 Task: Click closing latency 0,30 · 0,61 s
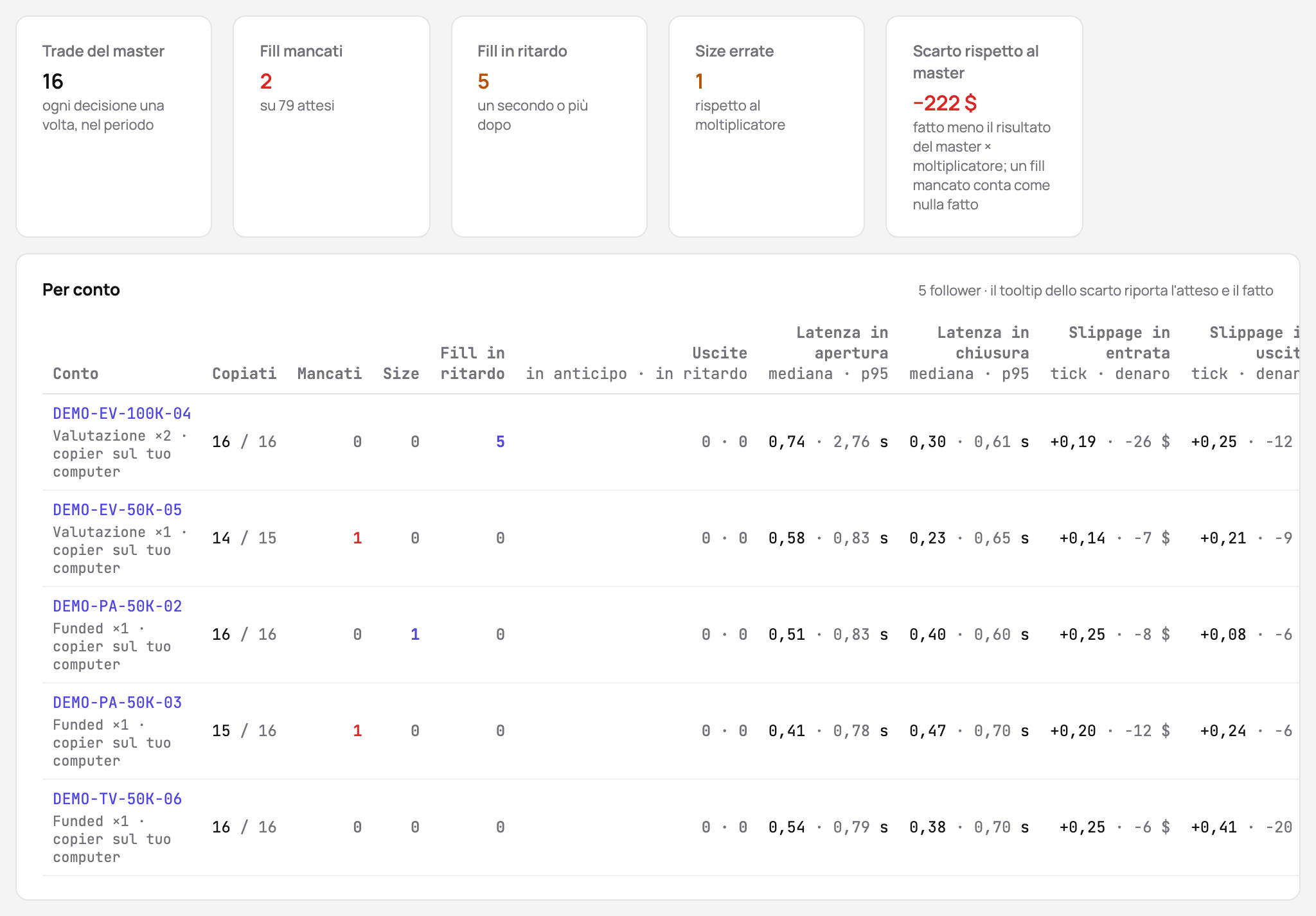tap(969, 442)
